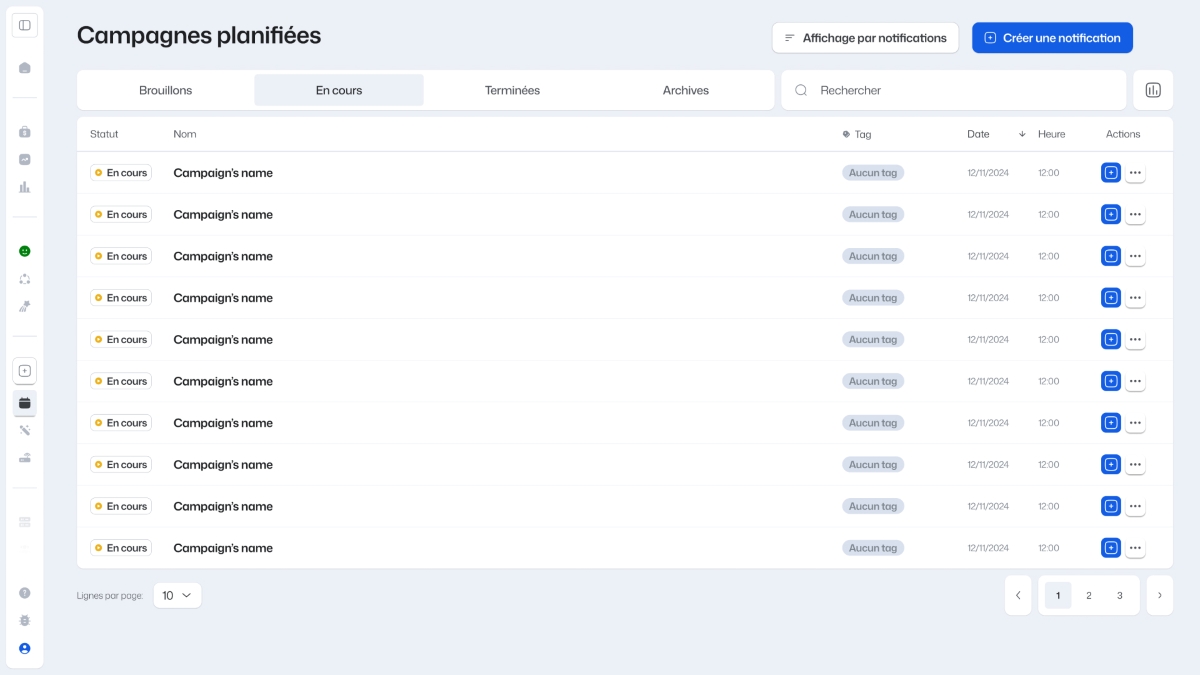Open the Affichage par notifications selector
The height and width of the screenshot is (675, 1200).
pyautogui.click(x=865, y=38)
